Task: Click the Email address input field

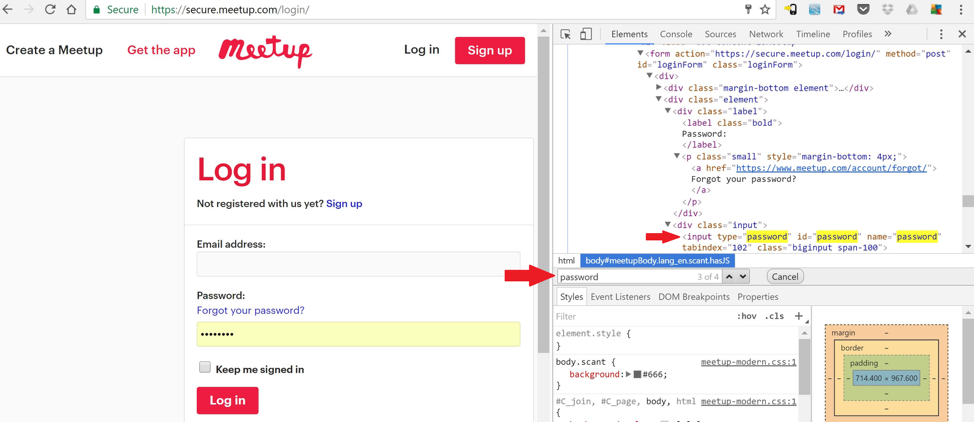Action: point(358,264)
